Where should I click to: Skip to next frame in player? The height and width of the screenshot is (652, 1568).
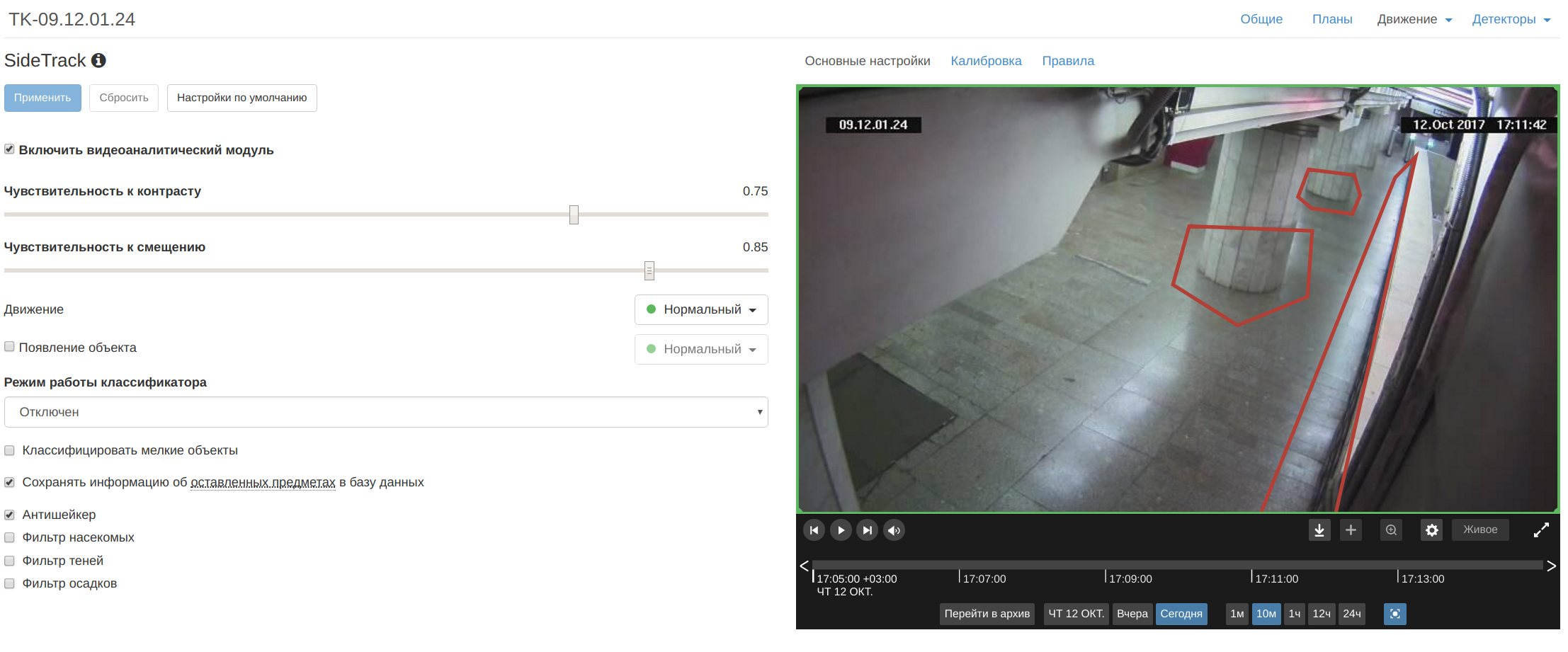(x=867, y=530)
